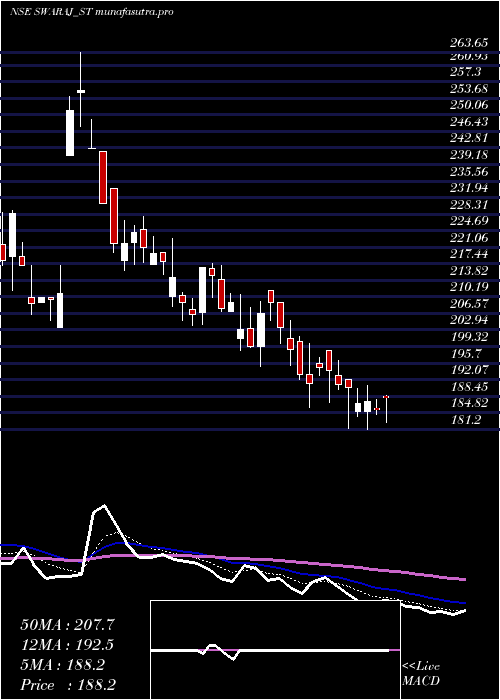Click the 228.31 price level label
The image size is (500, 700).
(467, 204)
